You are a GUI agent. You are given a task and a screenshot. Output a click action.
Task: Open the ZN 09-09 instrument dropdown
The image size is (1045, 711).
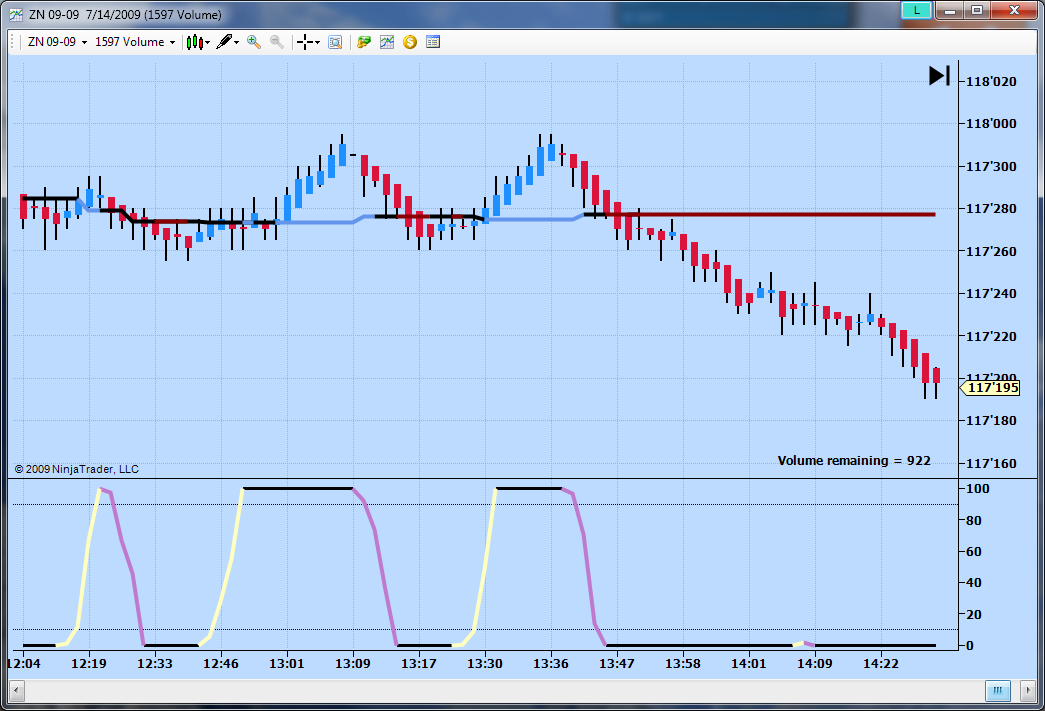(x=57, y=42)
